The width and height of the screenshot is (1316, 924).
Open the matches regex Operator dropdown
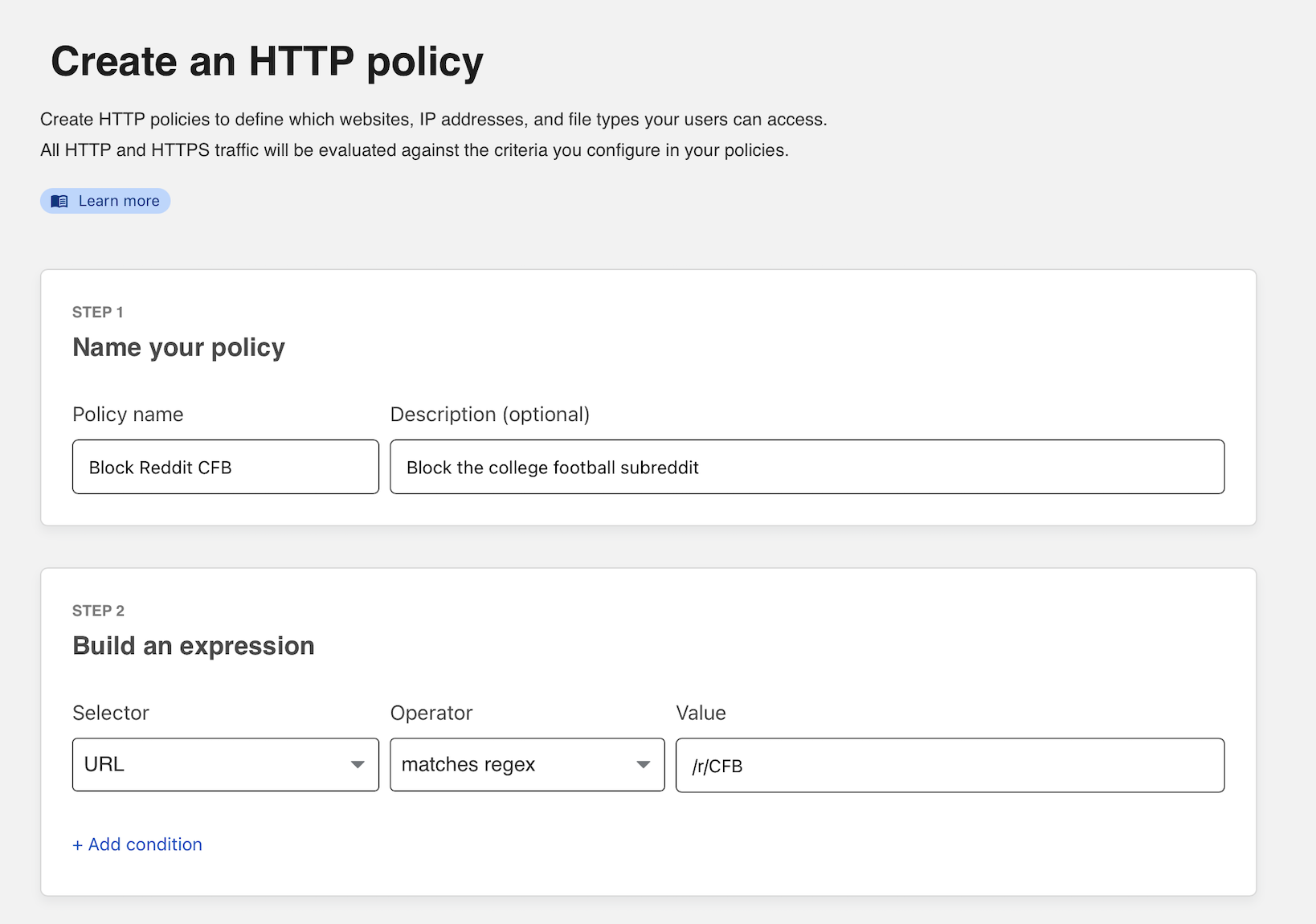526,765
